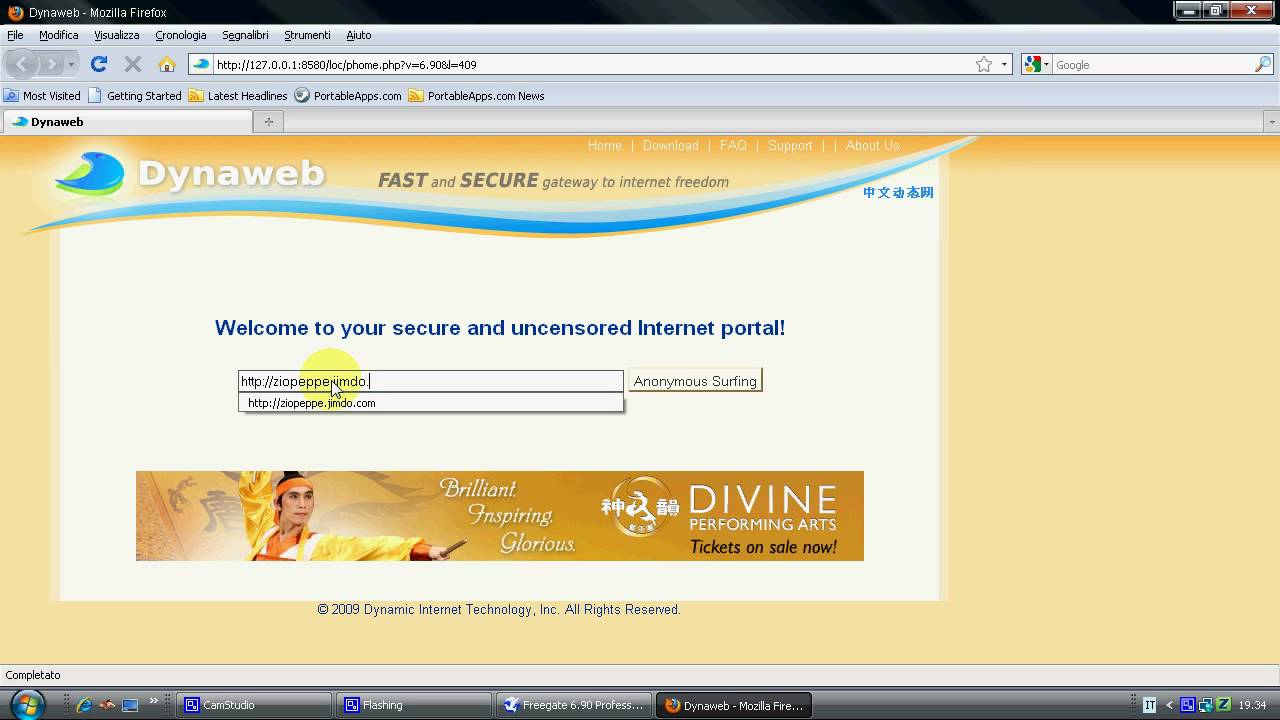
Task: Click the FAQ link on Dynaweb
Action: coord(733,145)
